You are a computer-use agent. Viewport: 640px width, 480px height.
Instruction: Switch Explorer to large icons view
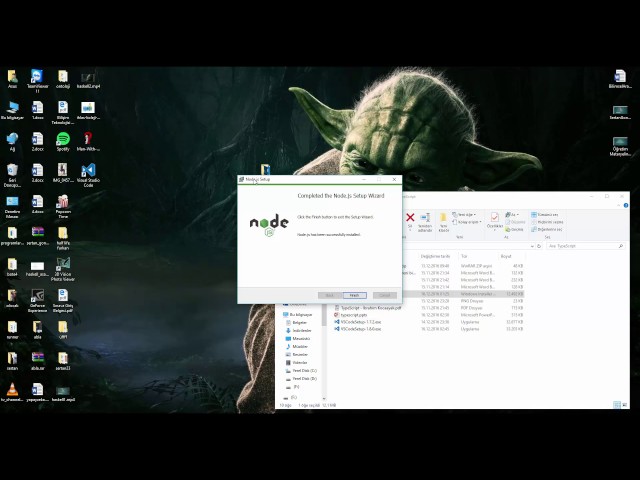pos(624,405)
